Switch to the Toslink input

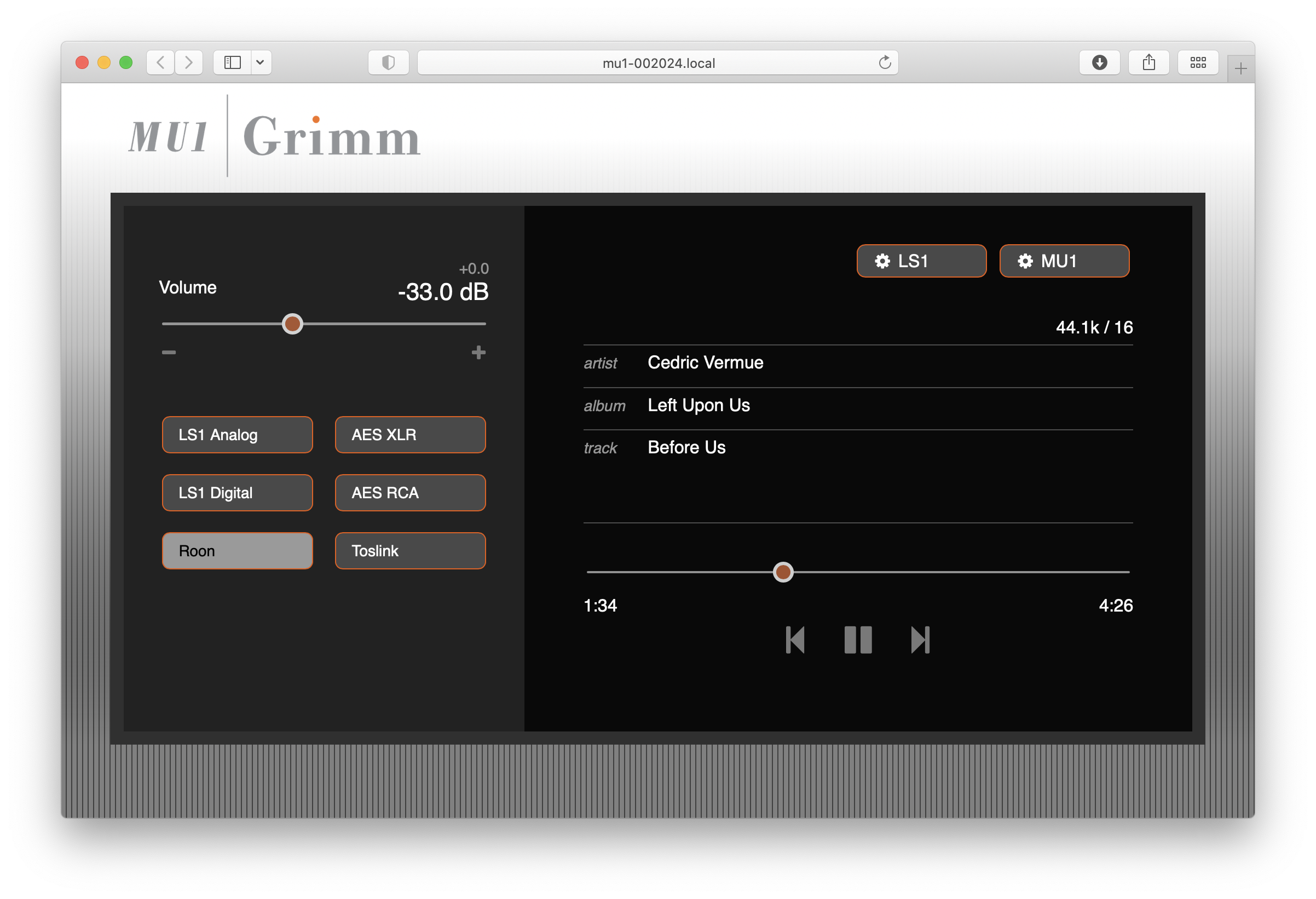(410, 550)
